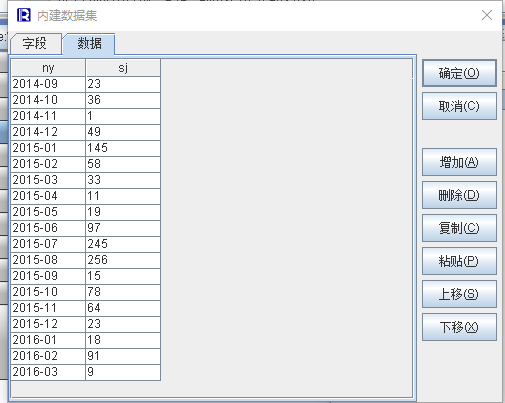Click the 确定(O) button
Image resolution: width=505 pixels, height=403 pixels.
pyautogui.click(x=459, y=73)
